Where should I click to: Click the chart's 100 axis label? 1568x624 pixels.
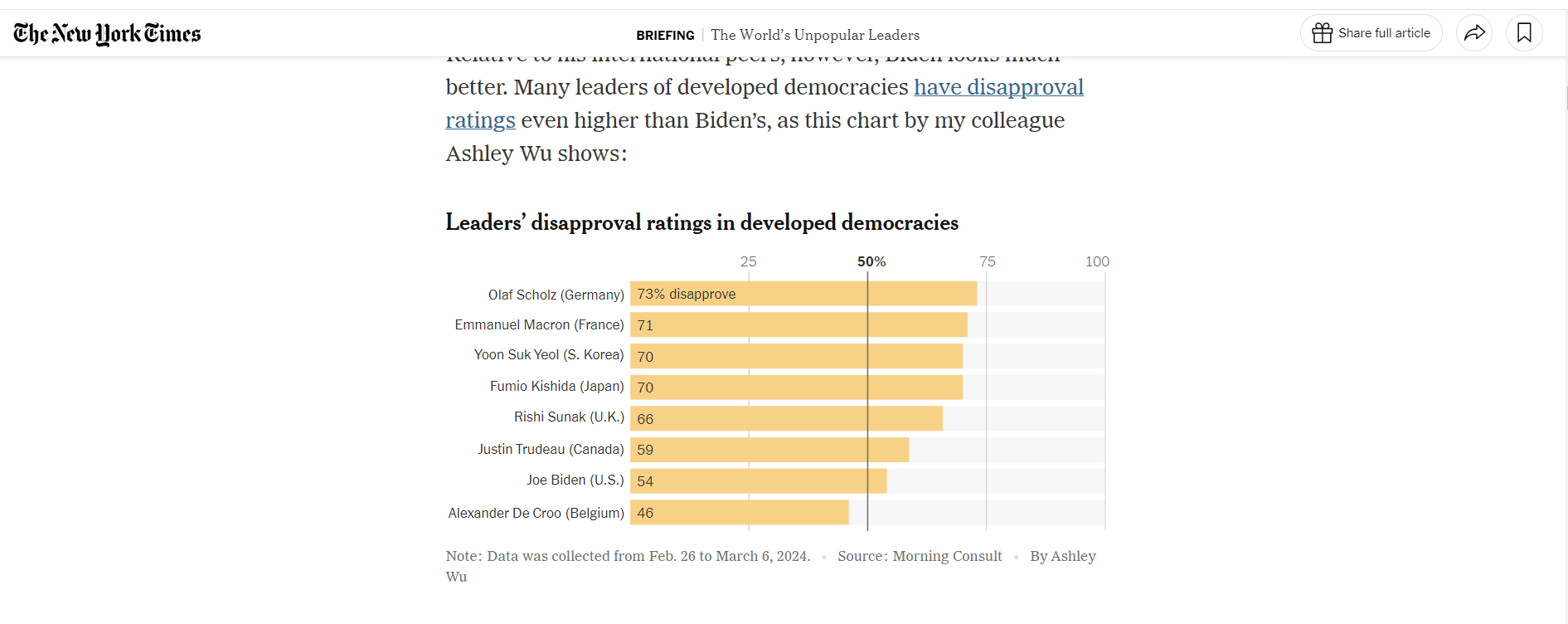[x=1097, y=261]
